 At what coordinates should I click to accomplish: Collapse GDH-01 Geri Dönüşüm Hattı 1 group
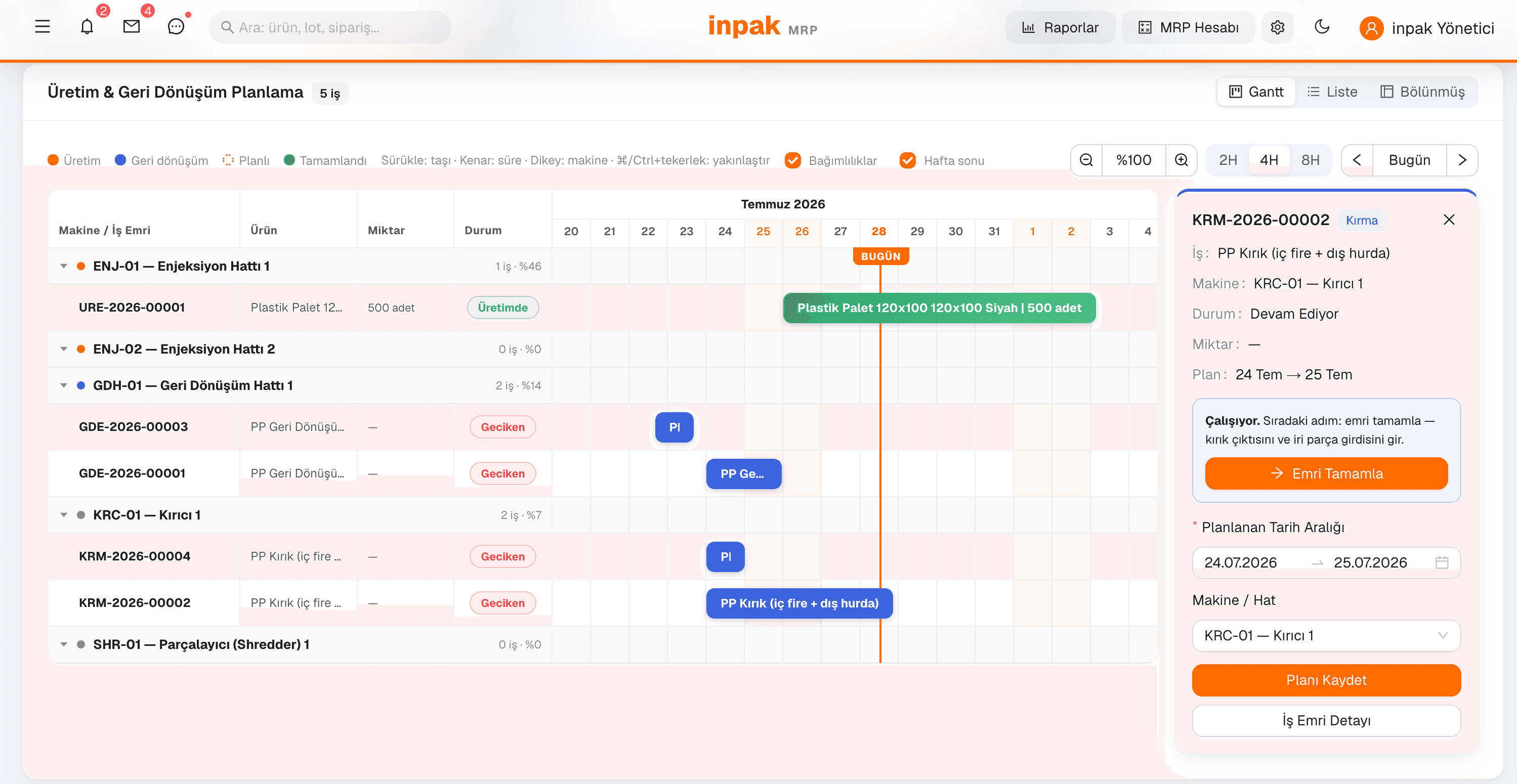pos(64,385)
